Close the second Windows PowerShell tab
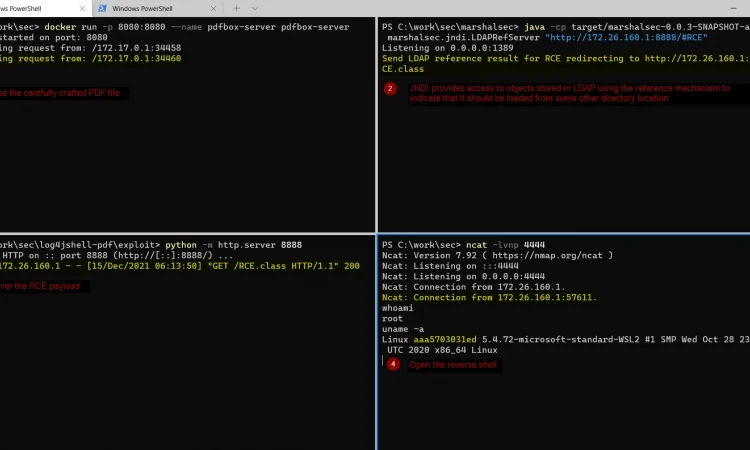This screenshot has width=750, height=450. (213, 9)
